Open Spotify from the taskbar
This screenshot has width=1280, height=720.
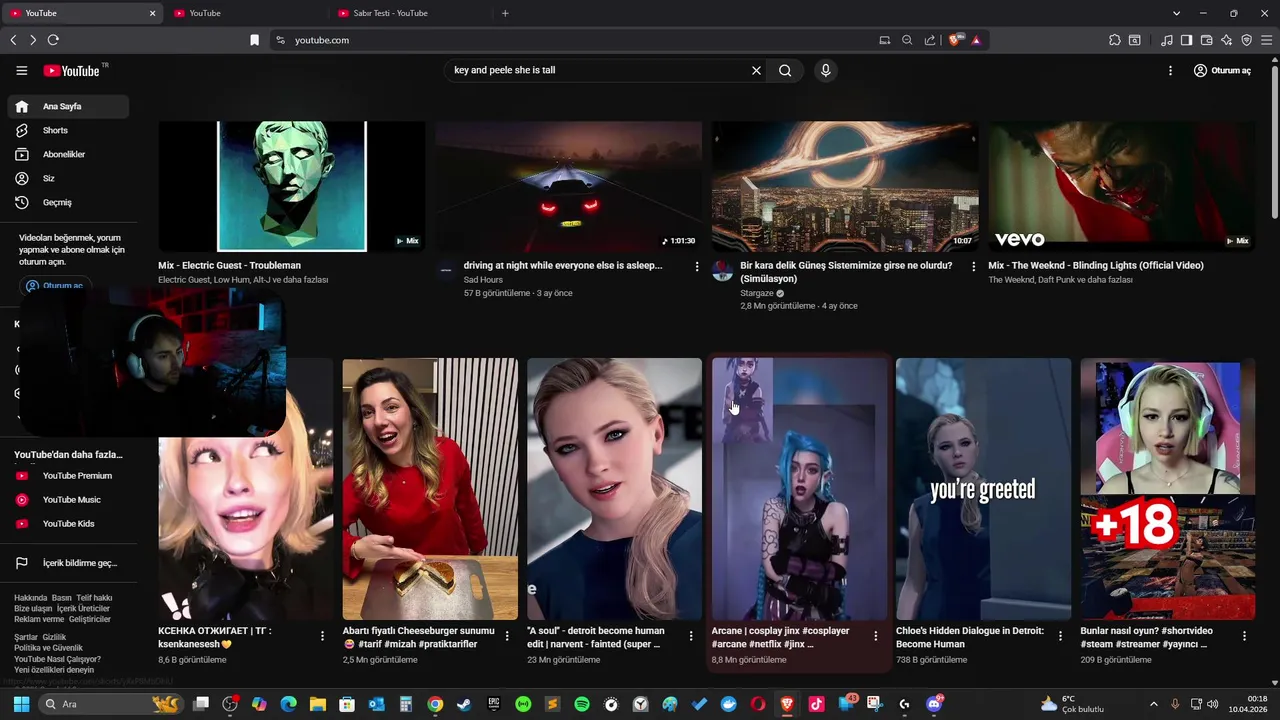click(582, 704)
